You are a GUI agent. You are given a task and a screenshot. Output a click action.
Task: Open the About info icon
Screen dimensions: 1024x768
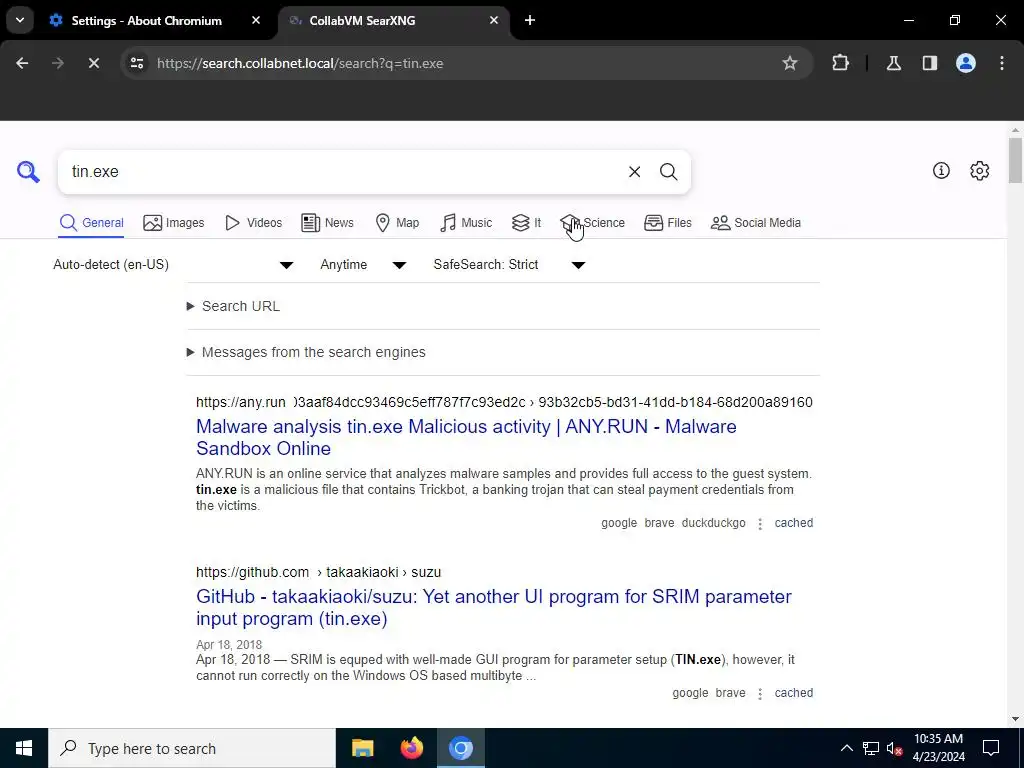pyautogui.click(x=941, y=170)
